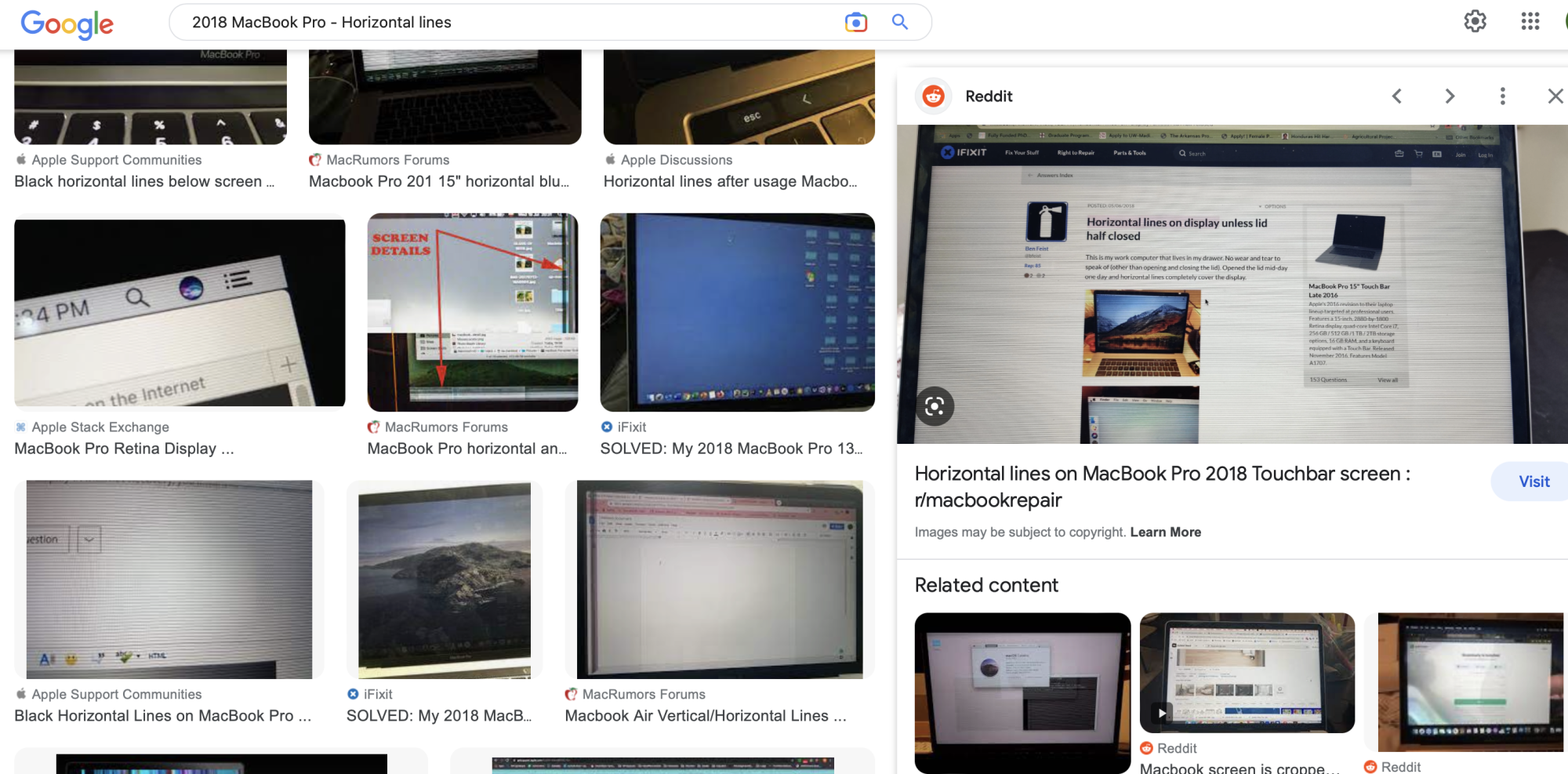Open 'SOLVED: My 2018 MacB...' result title
Viewport: 1568px width, 774px height.
(439, 716)
